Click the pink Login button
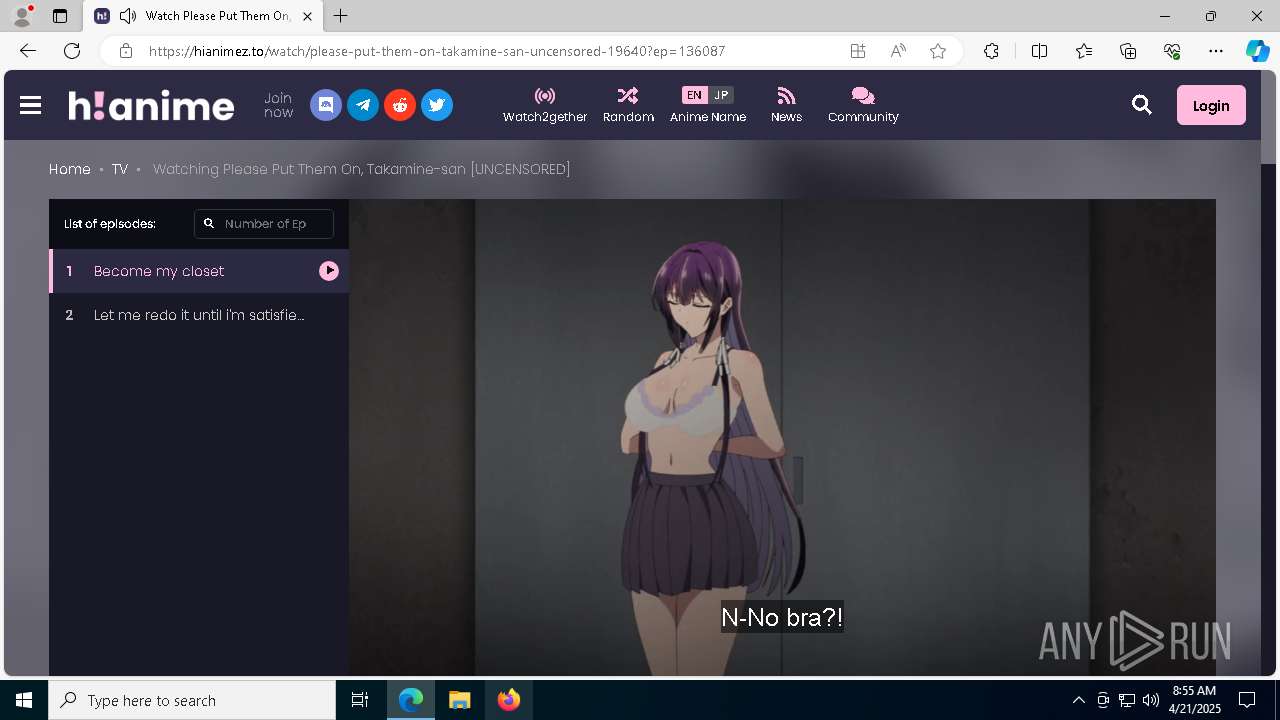Viewport: 1280px width, 720px height. pos(1211,105)
